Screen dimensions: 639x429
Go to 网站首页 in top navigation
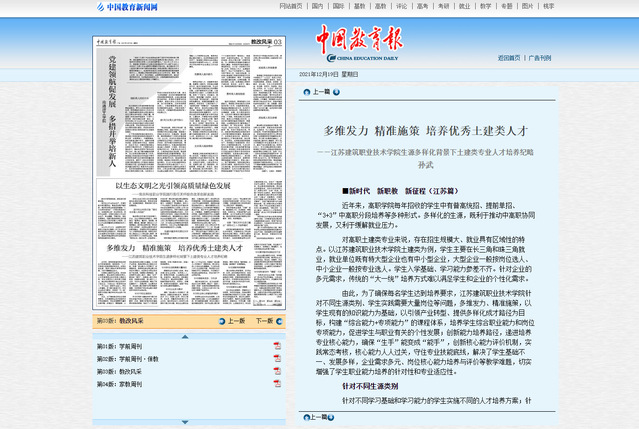click(x=291, y=6)
